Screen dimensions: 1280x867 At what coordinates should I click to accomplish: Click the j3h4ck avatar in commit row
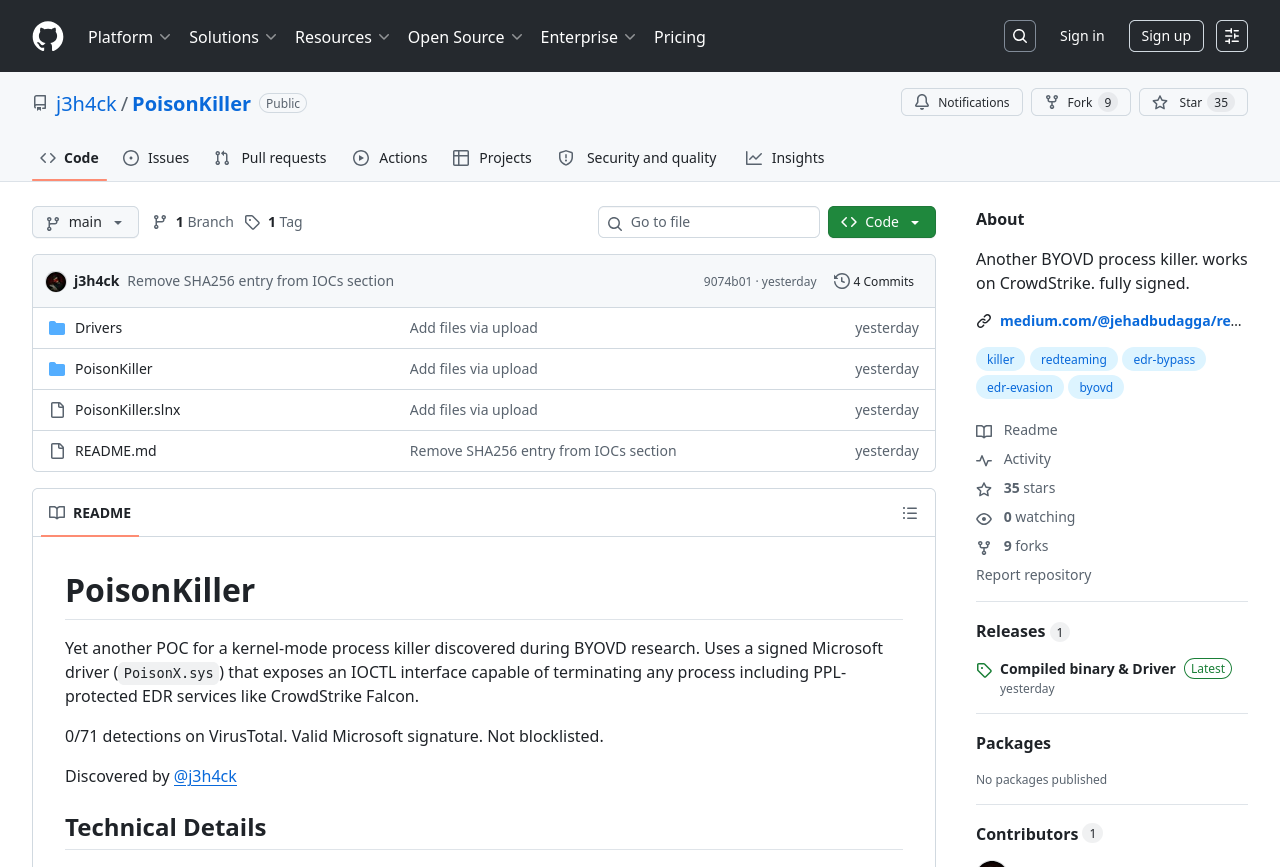tap(56, 281)
